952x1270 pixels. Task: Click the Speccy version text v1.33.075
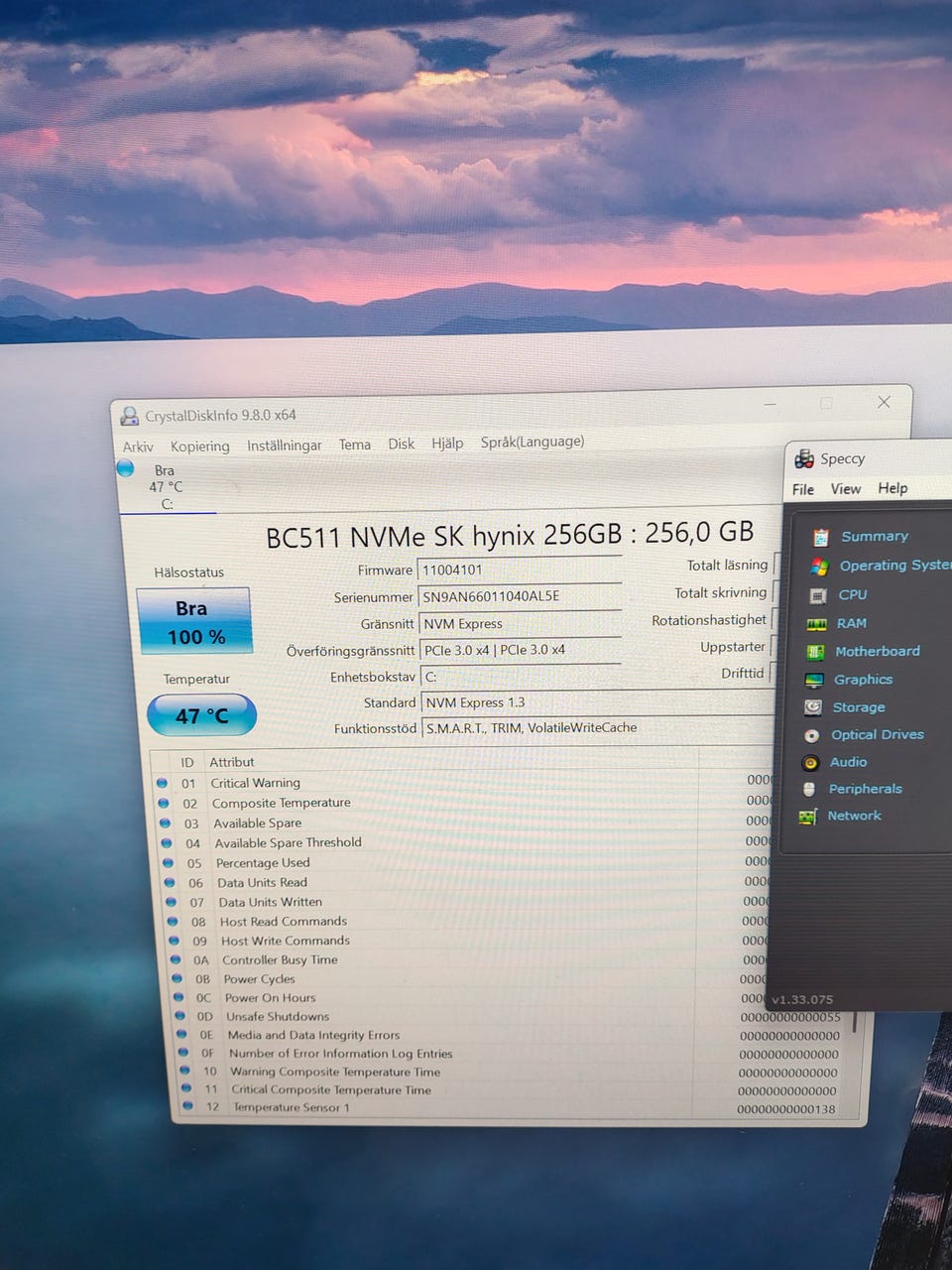pyautogui.click(x=802, y=1000)
